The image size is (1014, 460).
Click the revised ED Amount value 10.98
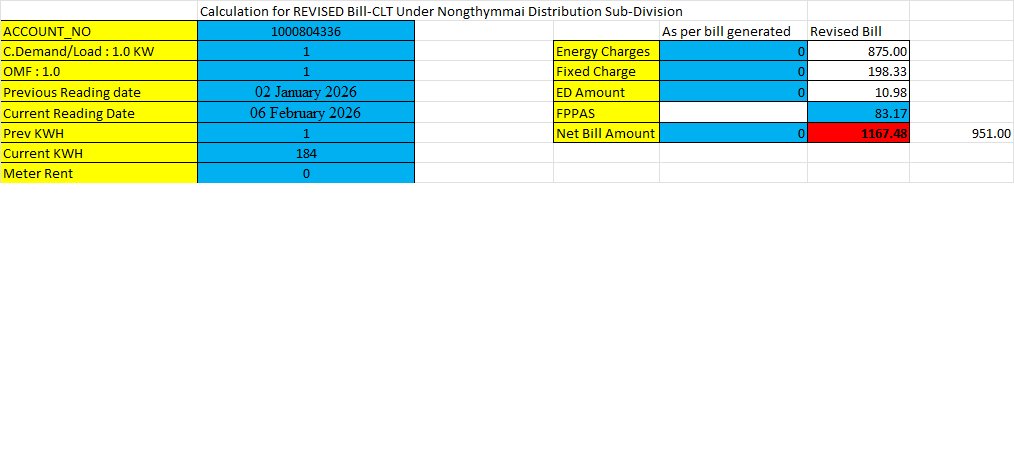click(x=859, y=92)
